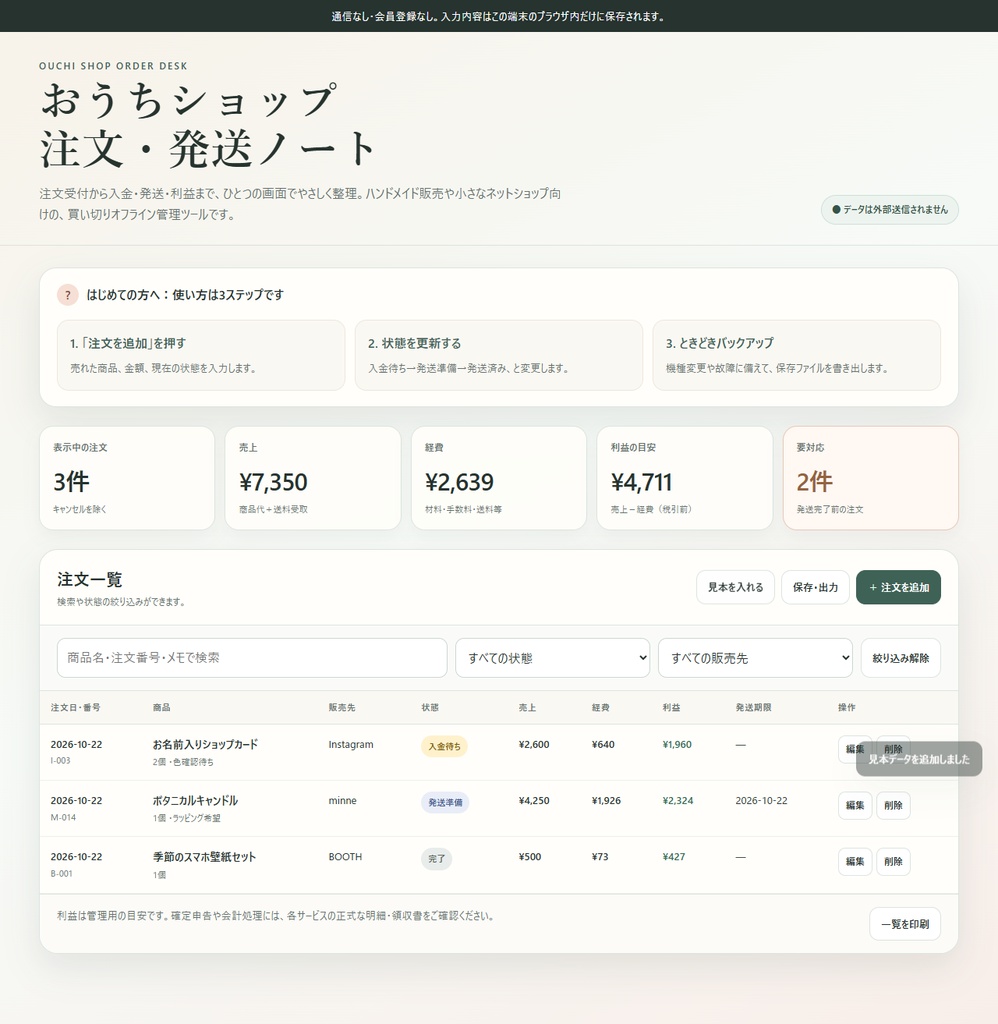Click the 状態 column header
The height and width of the screenshot is (1024, 998).
[430, 707]
